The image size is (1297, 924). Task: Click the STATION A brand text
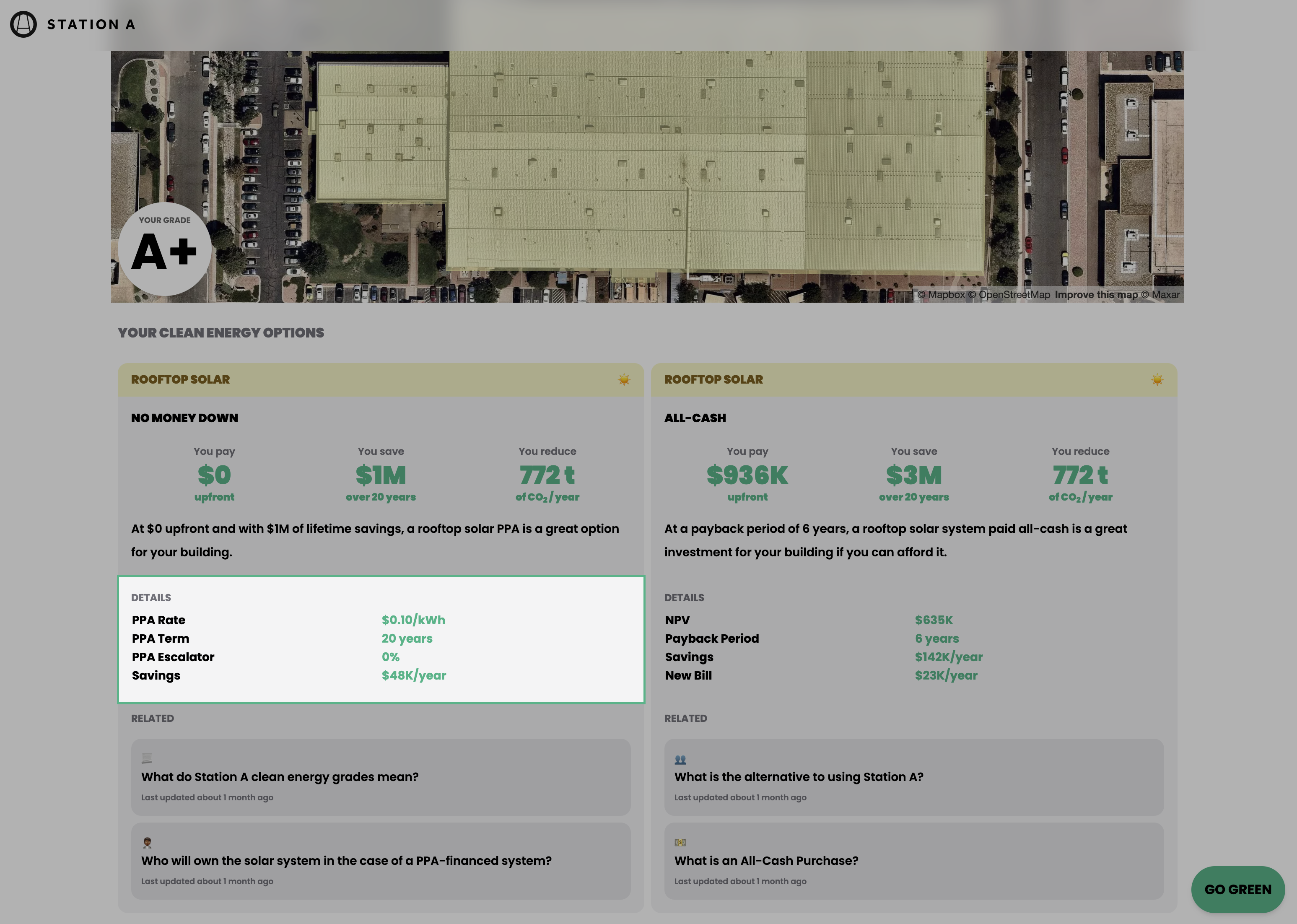tap(91, 24)
